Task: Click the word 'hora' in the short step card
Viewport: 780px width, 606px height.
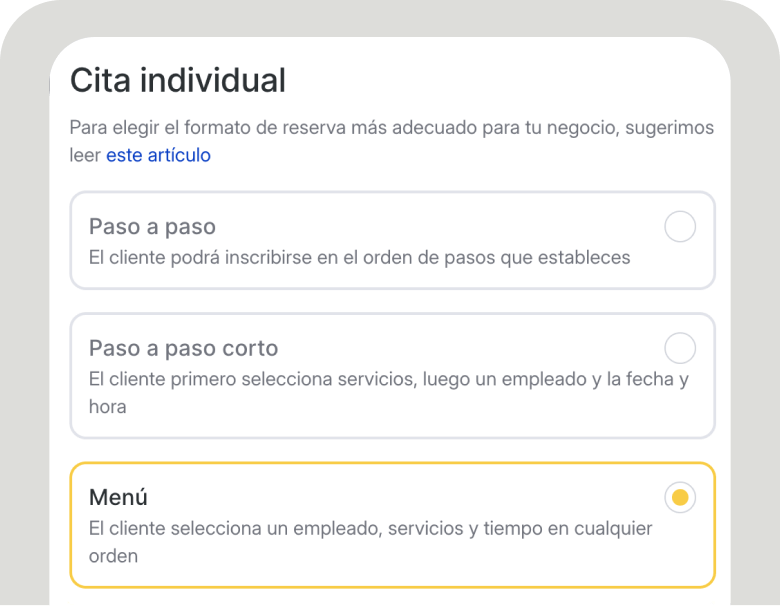Action: 107,407
